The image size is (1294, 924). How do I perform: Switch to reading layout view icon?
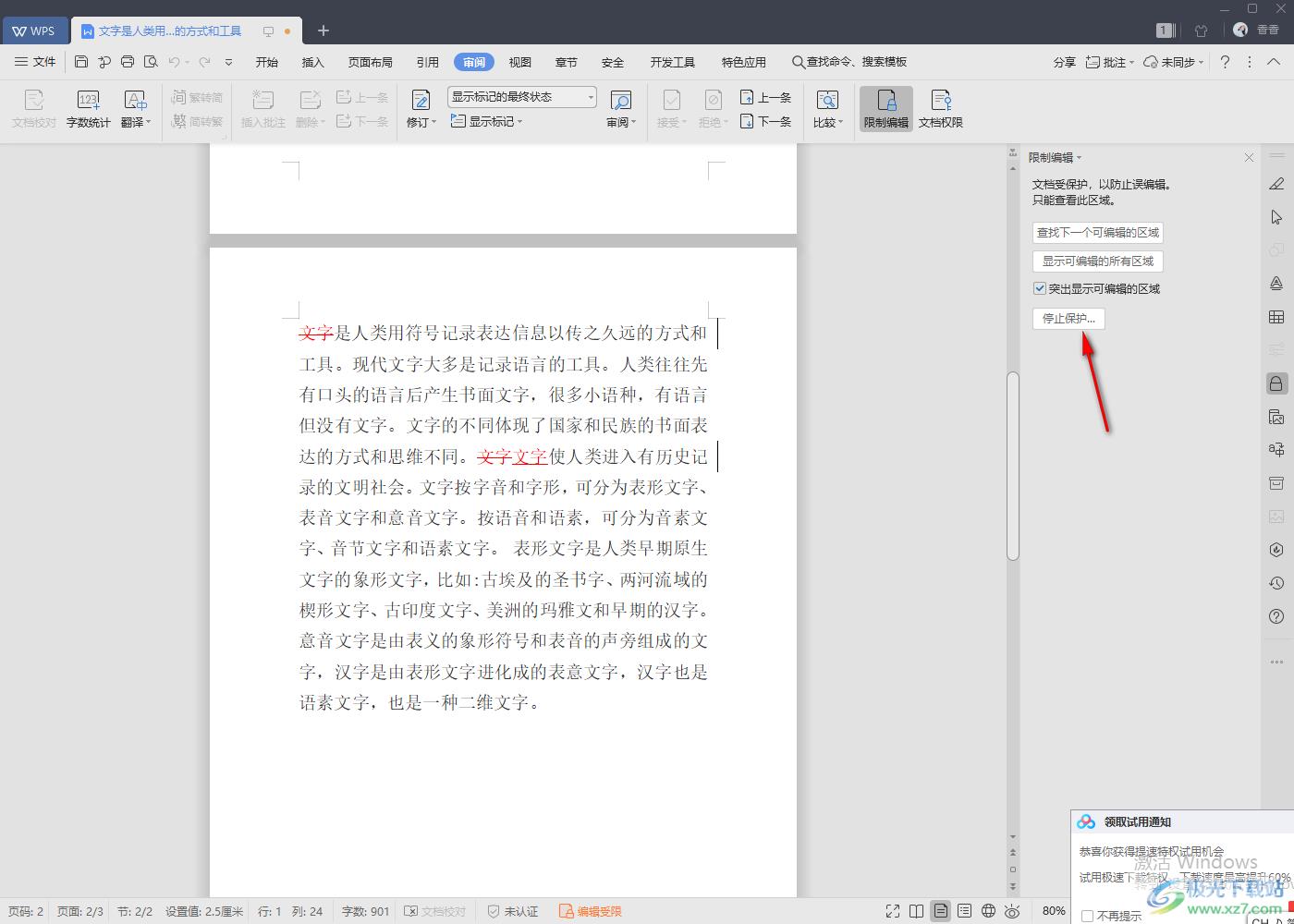[x=917, y=911]
